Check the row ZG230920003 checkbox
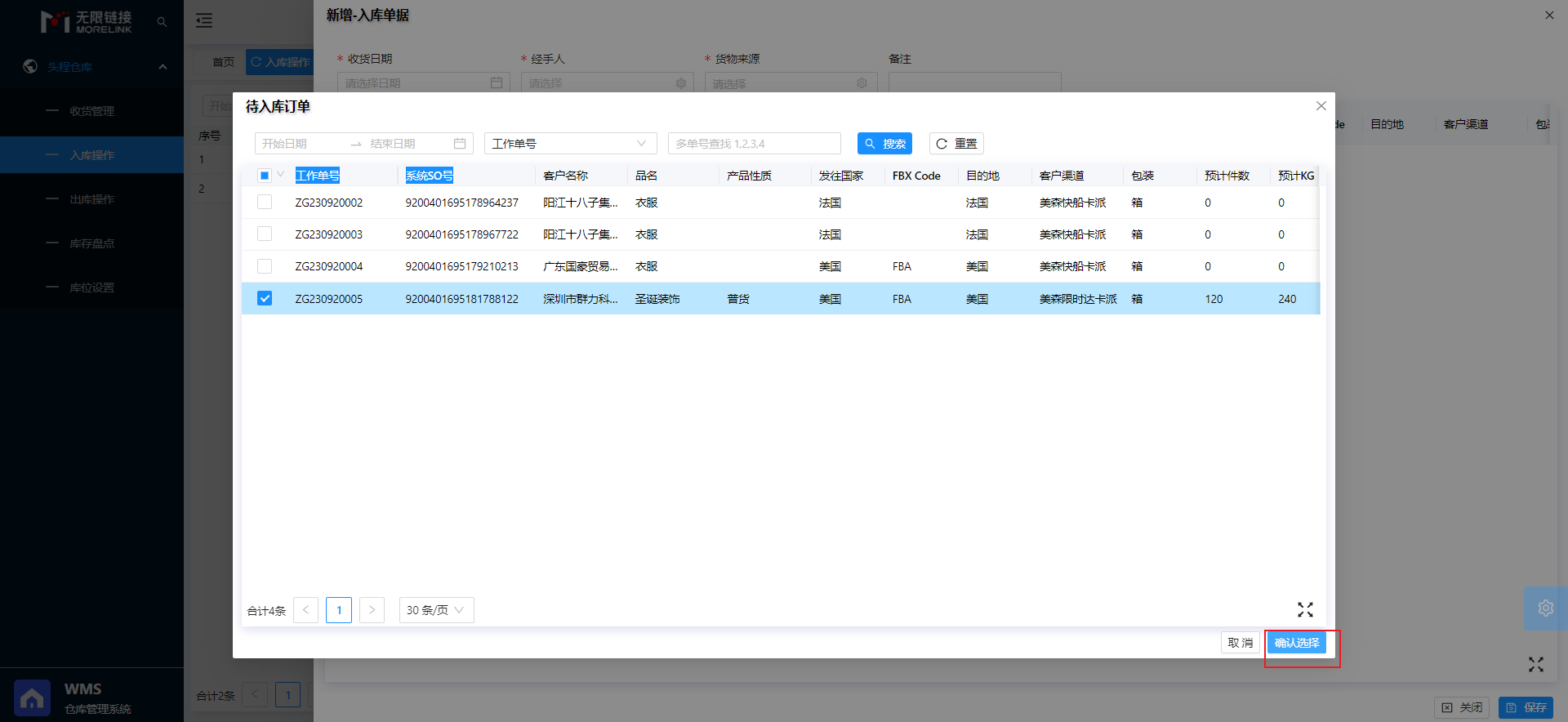This screenshot has width=1568, height=722. (x=264, y=234)
